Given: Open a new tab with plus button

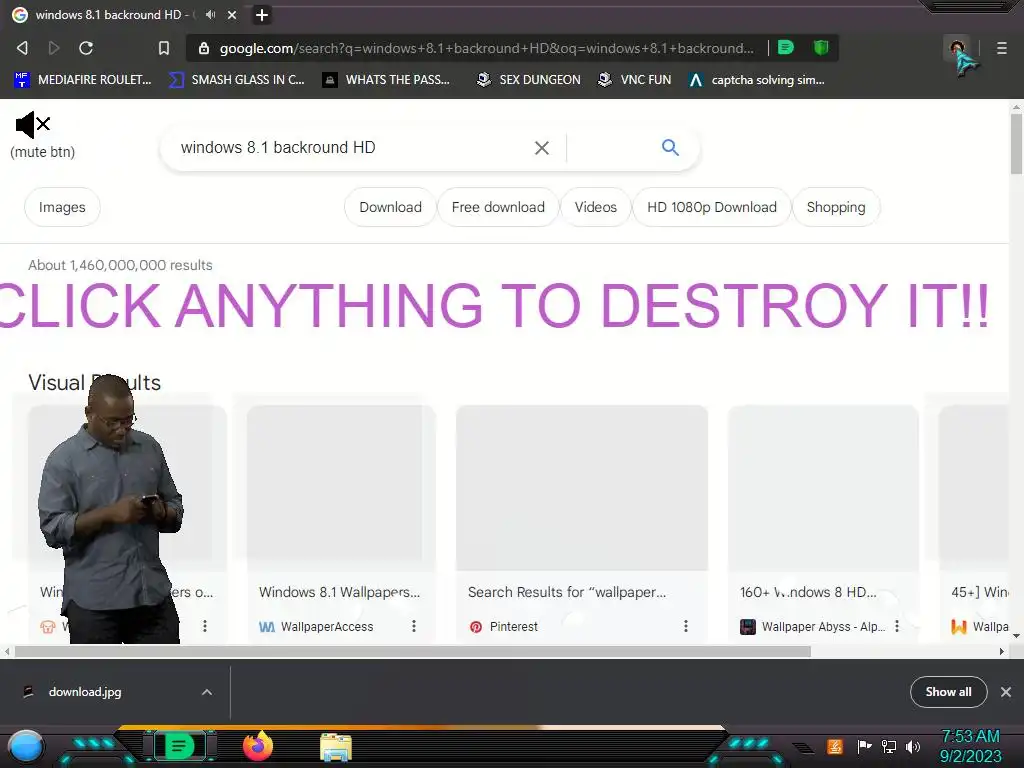Looking at the screenshot, I should (262, 15).
